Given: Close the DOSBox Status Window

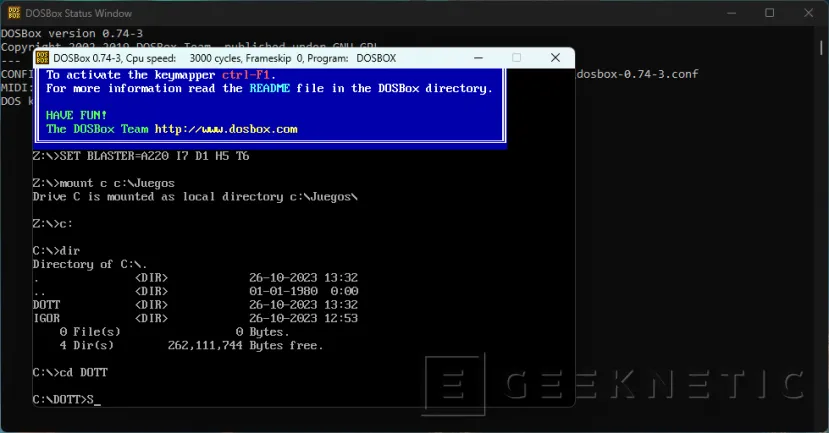Looking at the screenshot, I should tap(808, 13).
